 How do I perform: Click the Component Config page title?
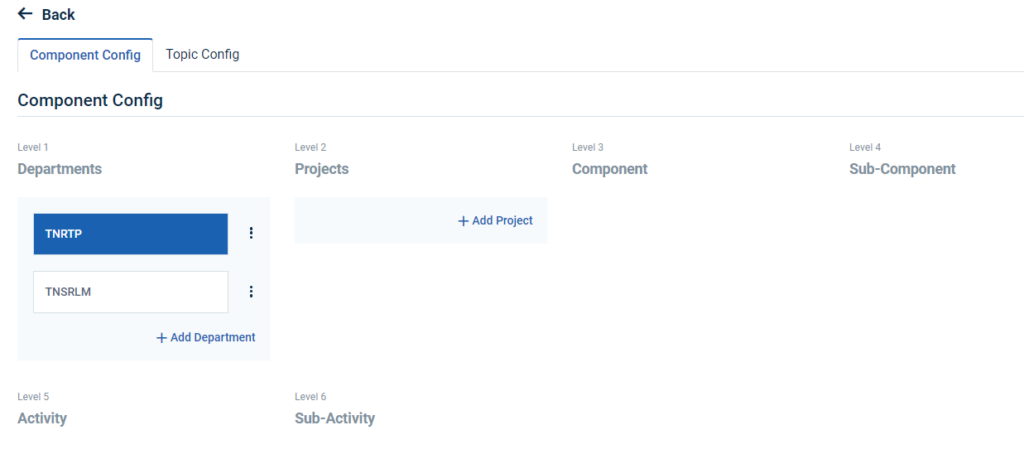[x=90, y=101]
